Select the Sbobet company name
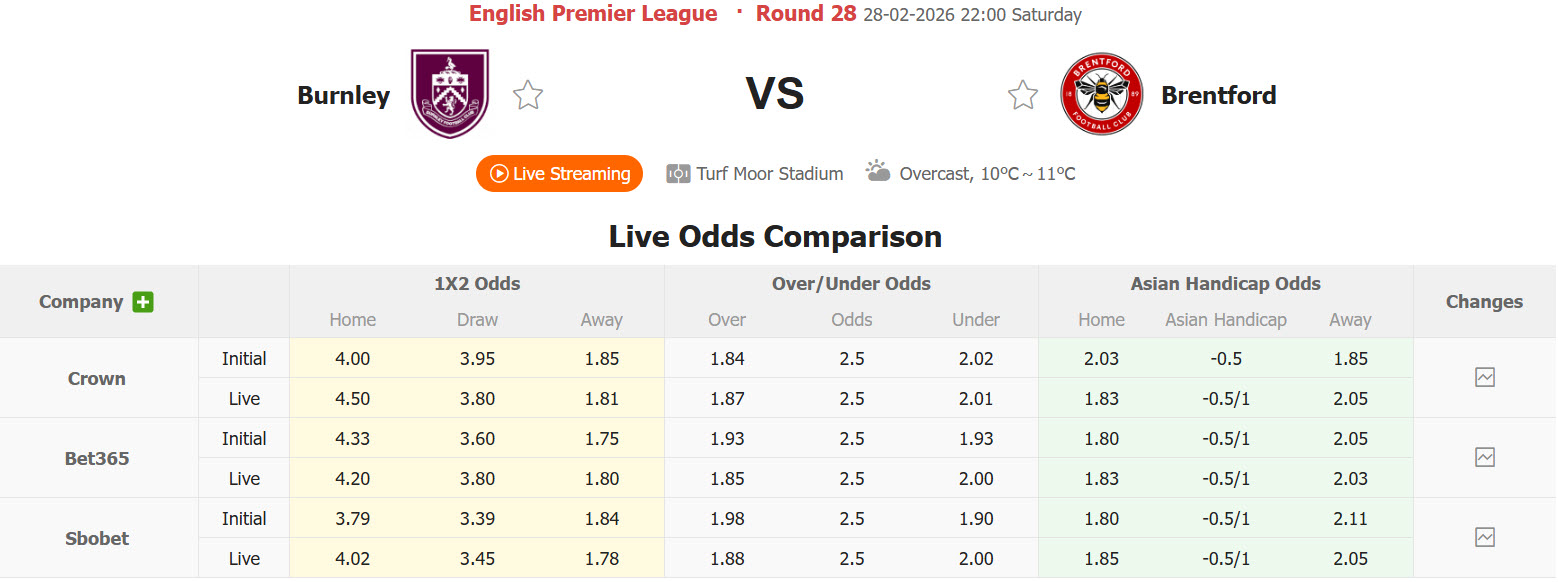The image size is (1558, 582). (96, 538)
